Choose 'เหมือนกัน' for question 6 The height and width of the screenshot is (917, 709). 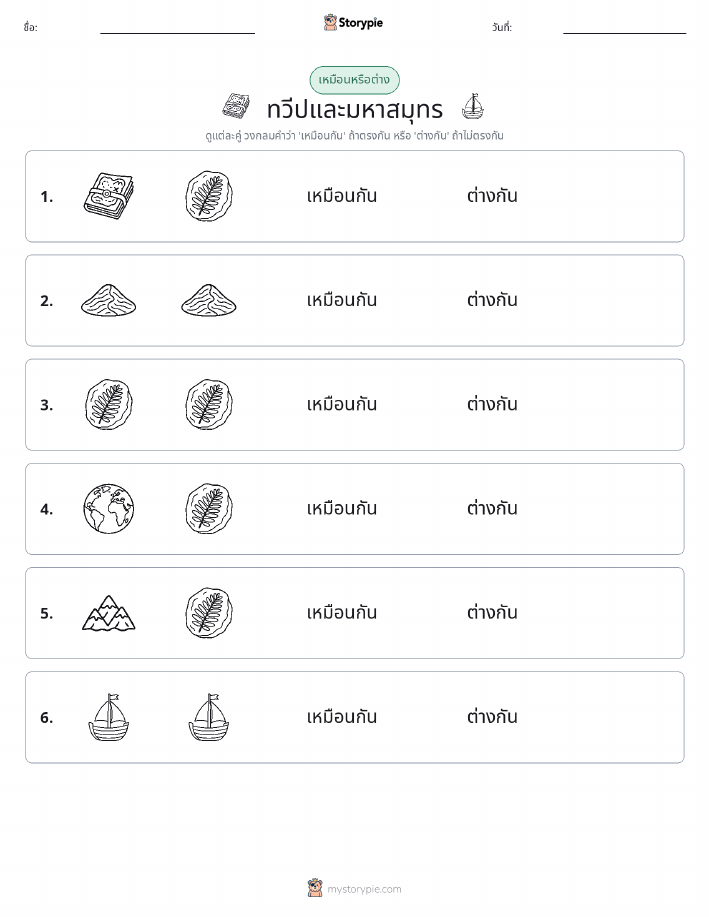pyautogui.click(x=342, y=717)
